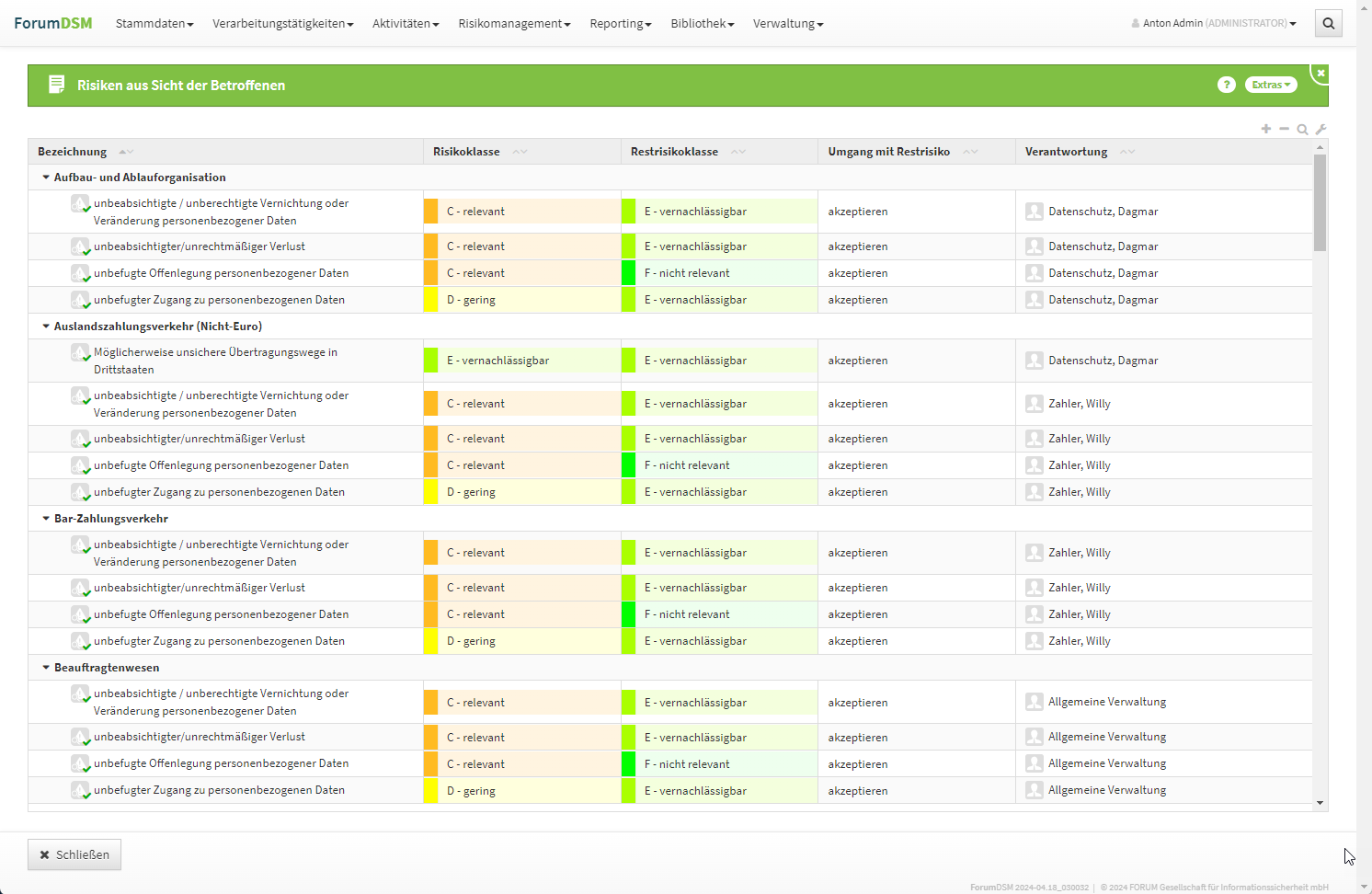The height and width of the screenshot is (894, 1372).
Task: Open the Extras dropdown
Action: pyautogui.click(x=1270, y=85)
